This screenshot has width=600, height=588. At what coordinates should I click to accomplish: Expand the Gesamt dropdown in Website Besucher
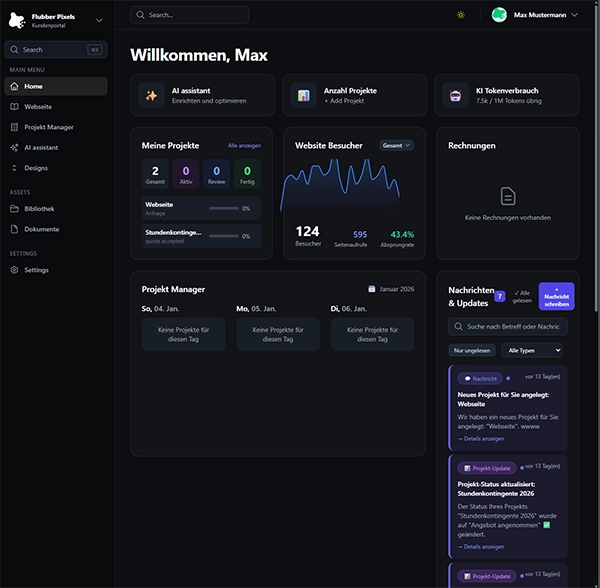397,145
